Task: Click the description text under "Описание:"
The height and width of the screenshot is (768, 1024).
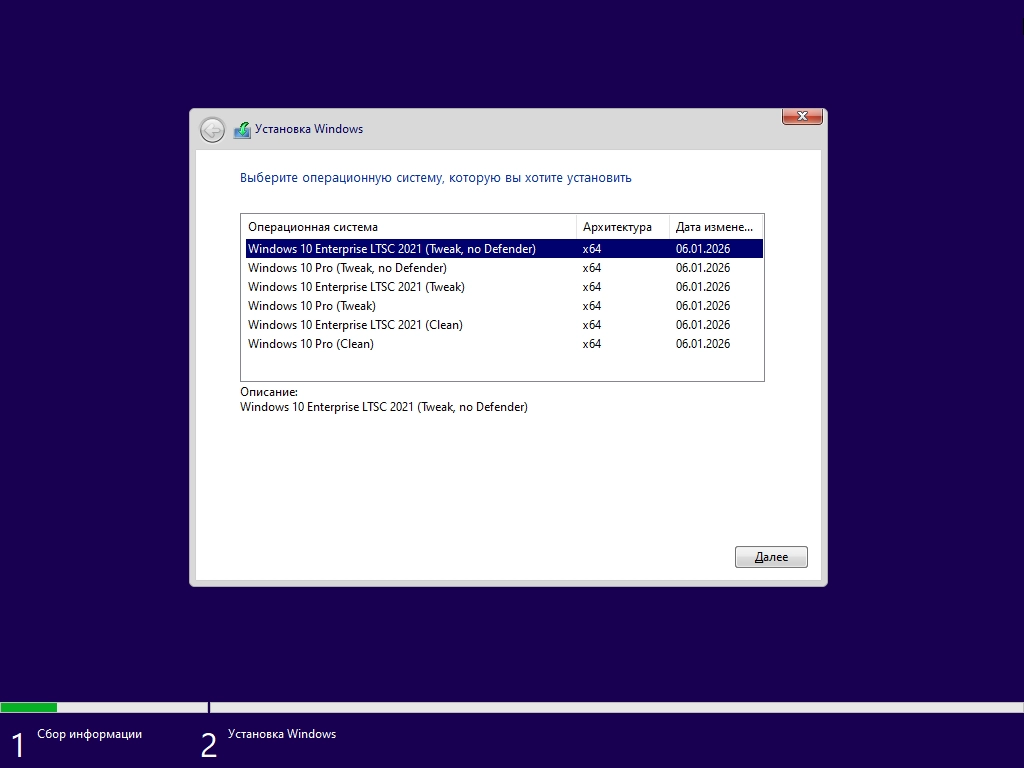Action: 383,407
